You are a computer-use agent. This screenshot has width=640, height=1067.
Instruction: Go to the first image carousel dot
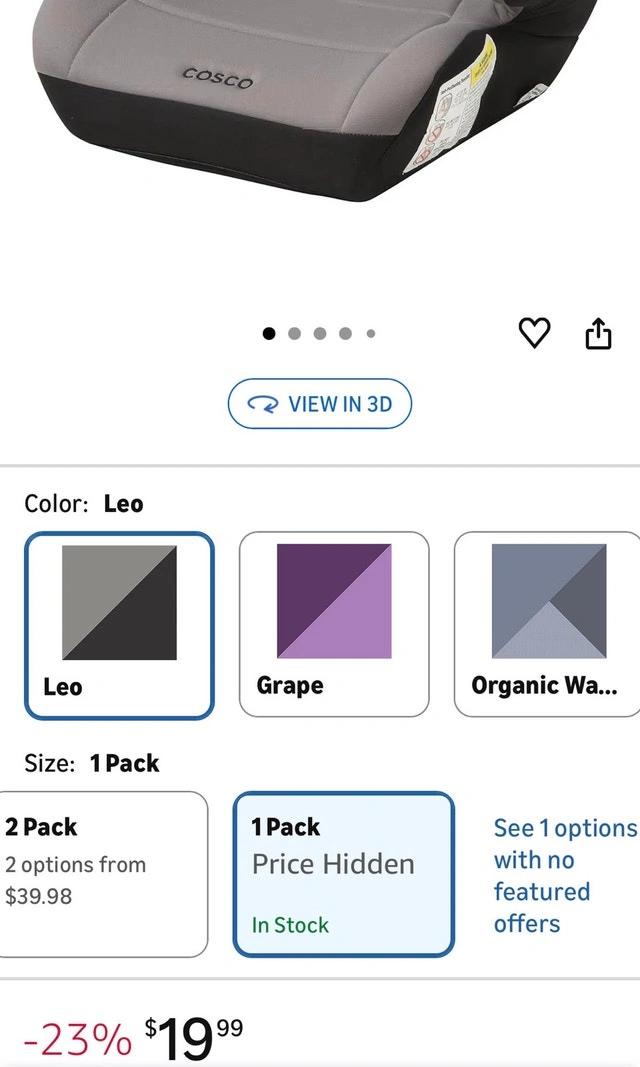(x=269, y=334)
